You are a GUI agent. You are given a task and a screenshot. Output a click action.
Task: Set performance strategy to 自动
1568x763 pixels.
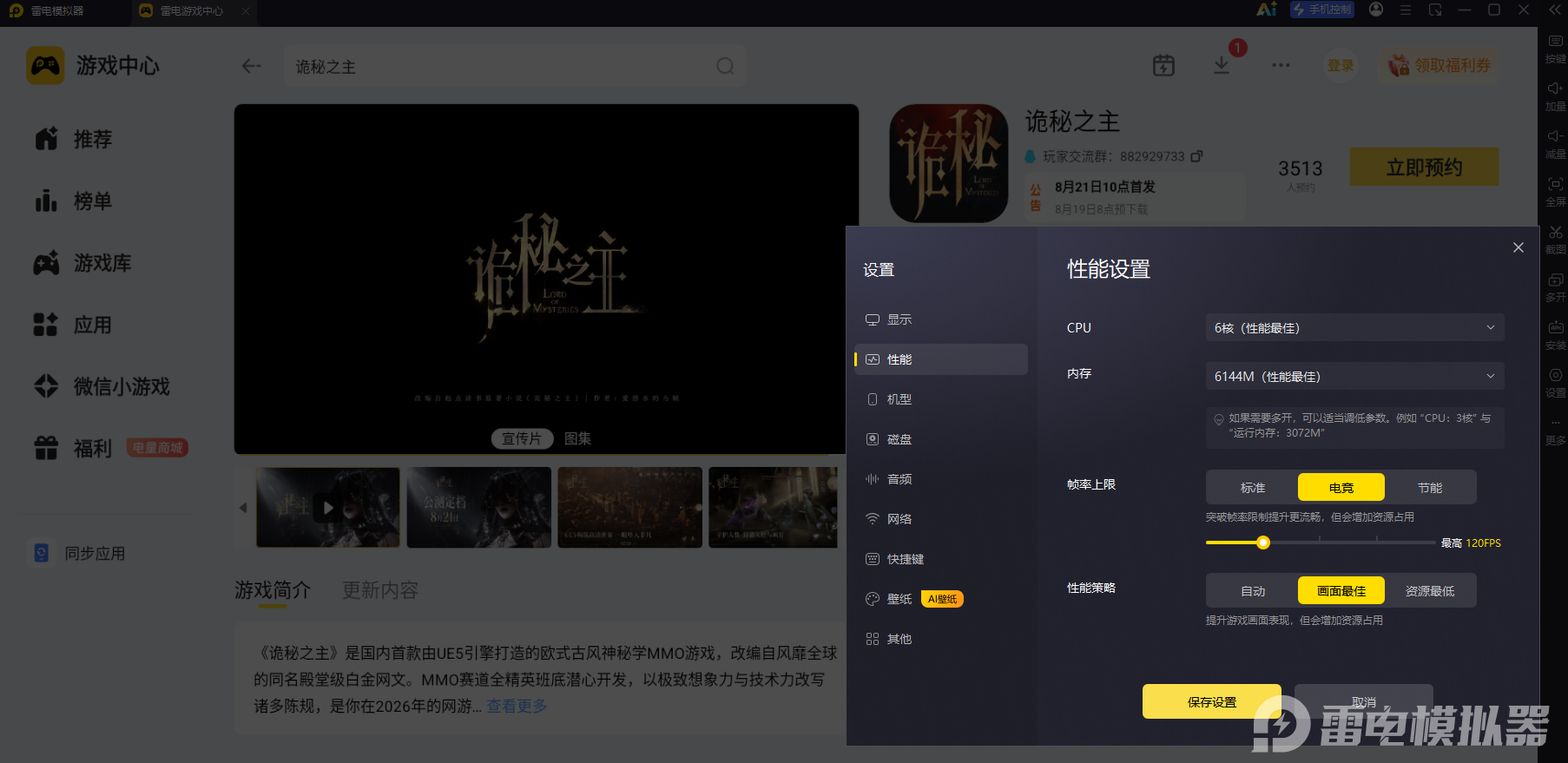(x=1253, y=591)
